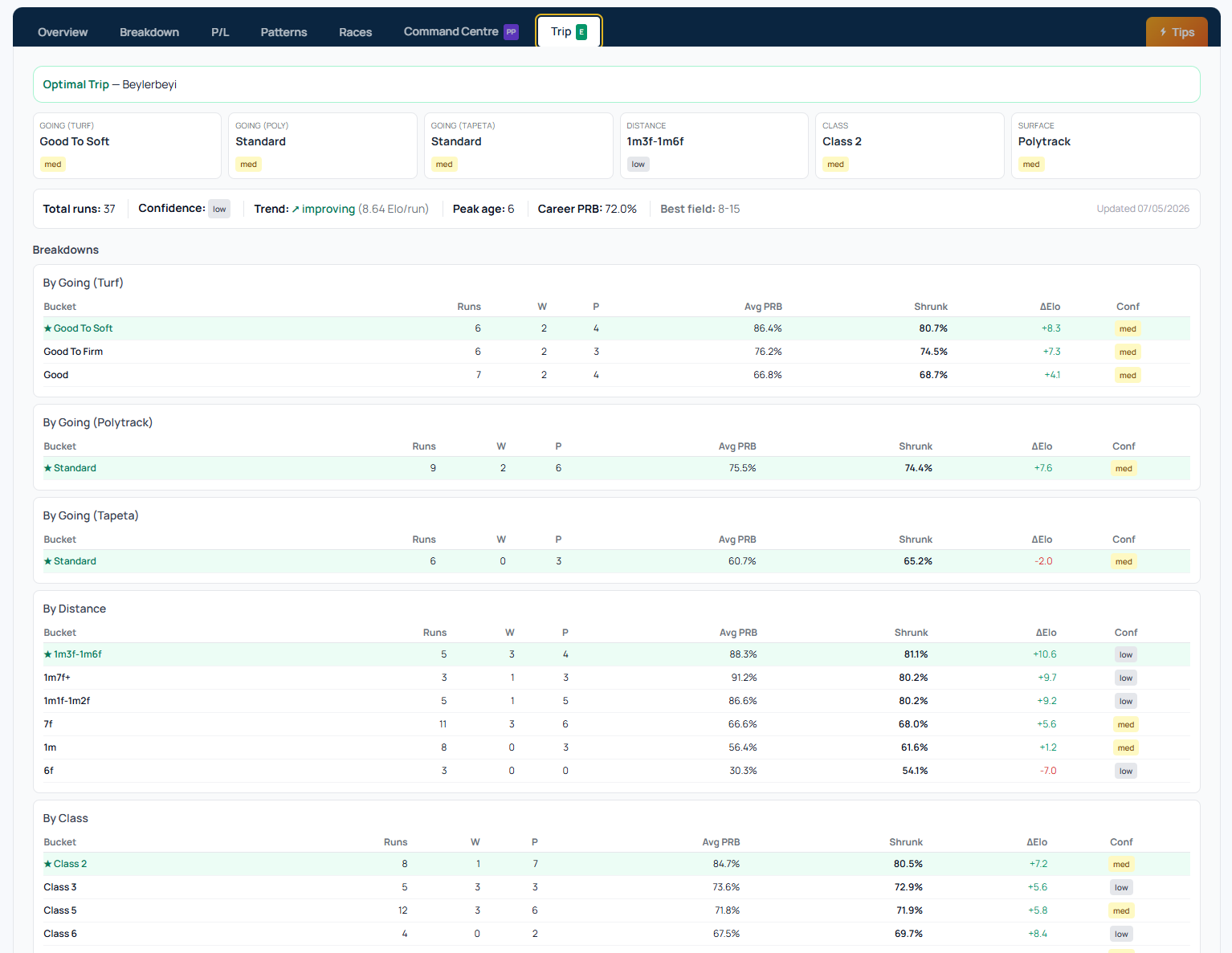Select the Class 2 summary card
Viewport: 1232px width, 953px height.
click(910, 145)
